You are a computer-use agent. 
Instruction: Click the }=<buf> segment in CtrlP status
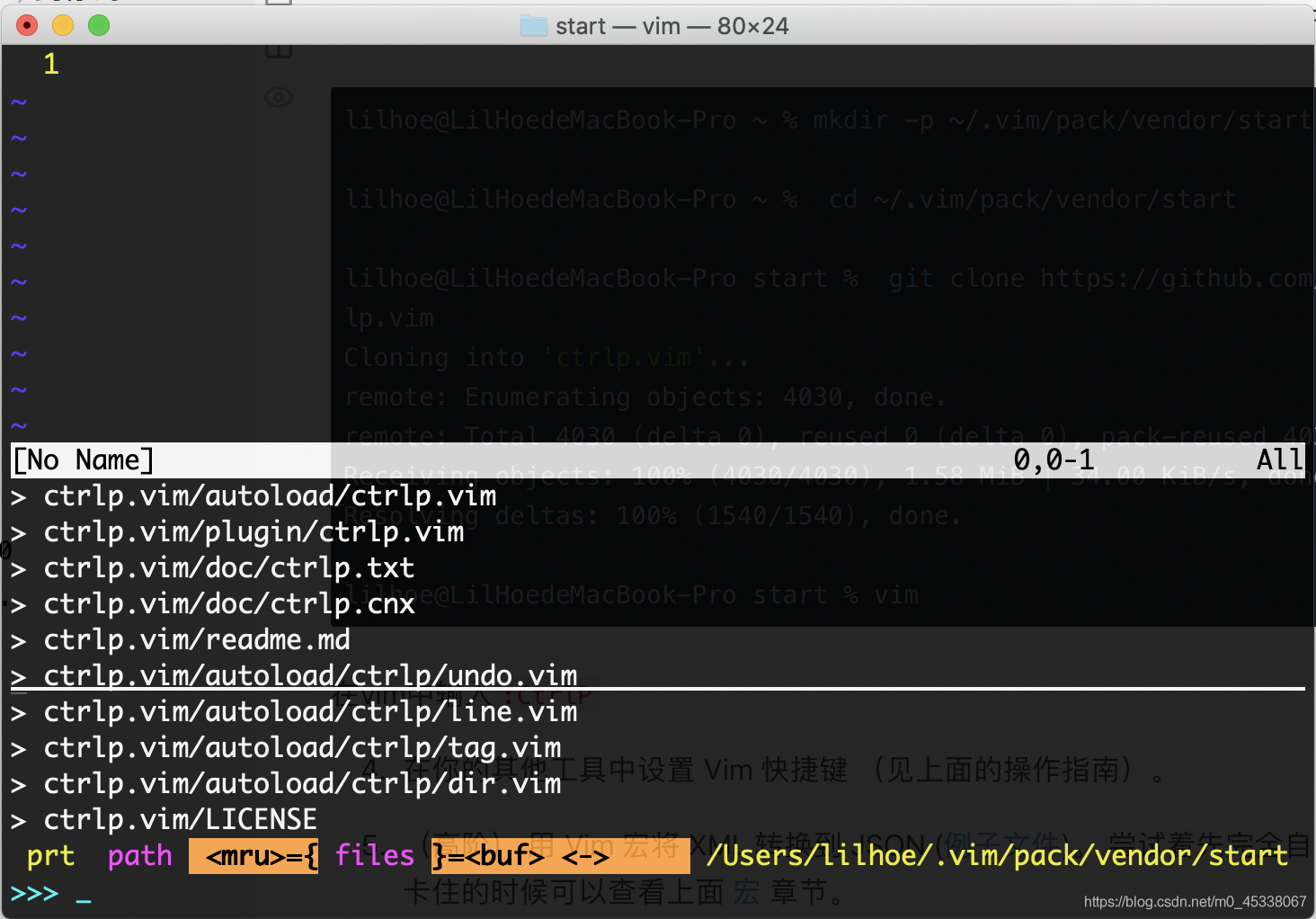488,856
